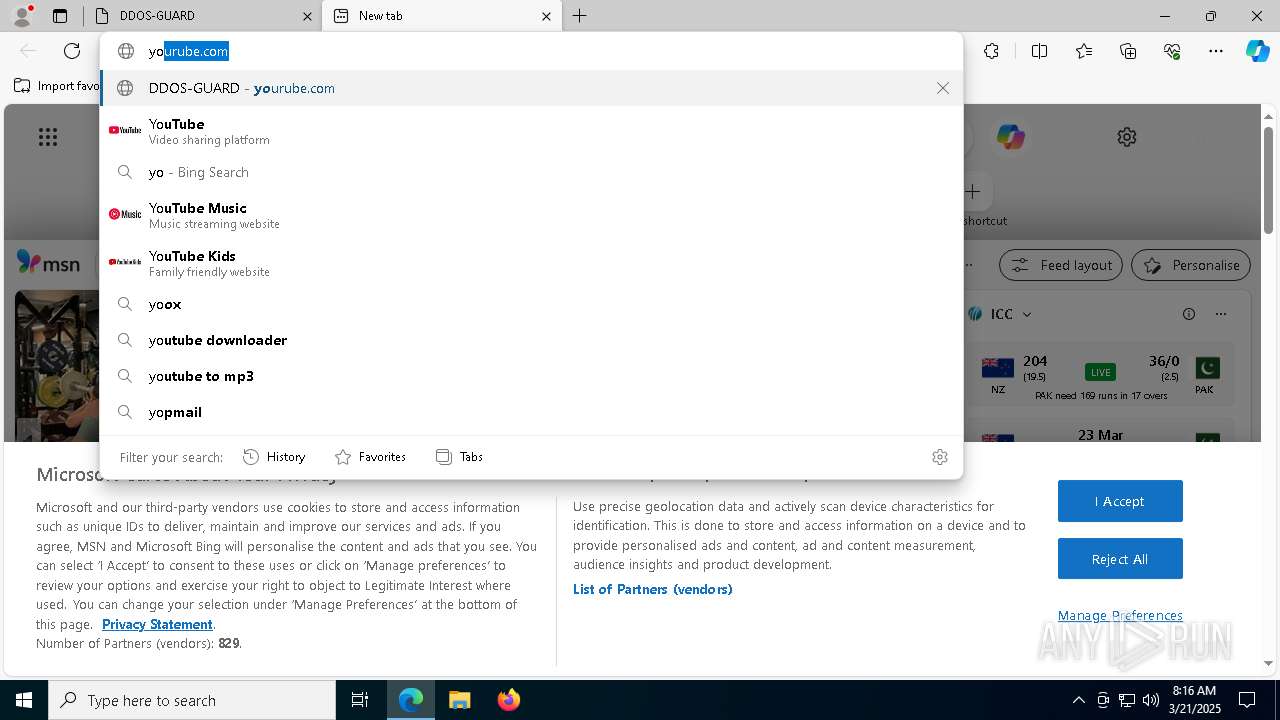Open Settings and more ellipsis menu

pos(1216,51)
